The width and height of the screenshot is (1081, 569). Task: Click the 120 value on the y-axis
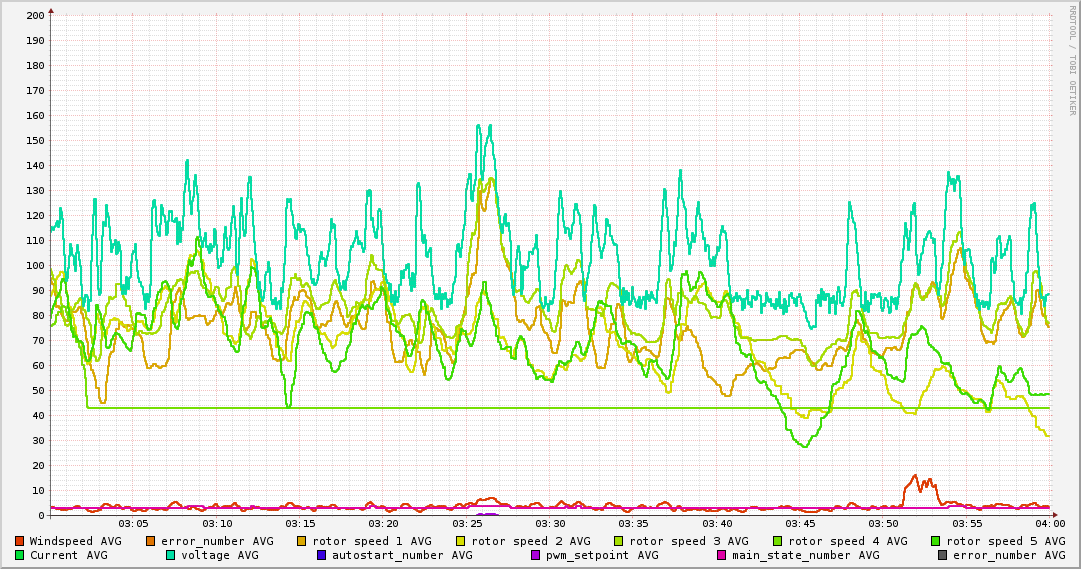pyautogui.click(x=35, y=215)
